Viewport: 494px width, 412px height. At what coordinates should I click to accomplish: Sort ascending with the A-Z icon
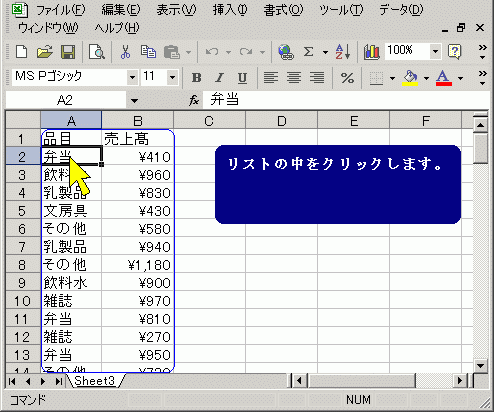click(x=343, y=52)
